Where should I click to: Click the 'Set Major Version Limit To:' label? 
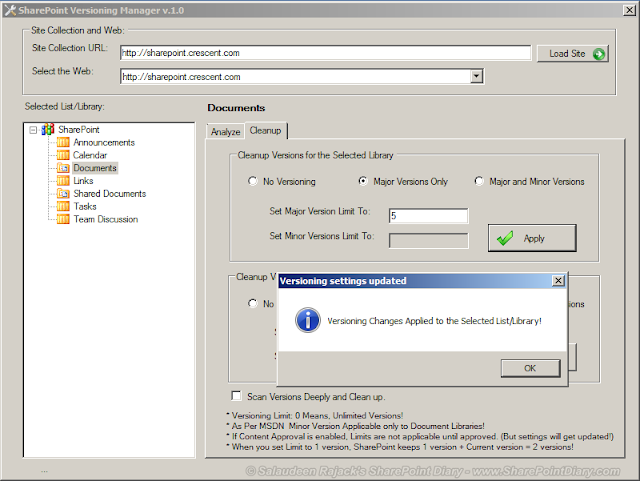pos(320,211)
